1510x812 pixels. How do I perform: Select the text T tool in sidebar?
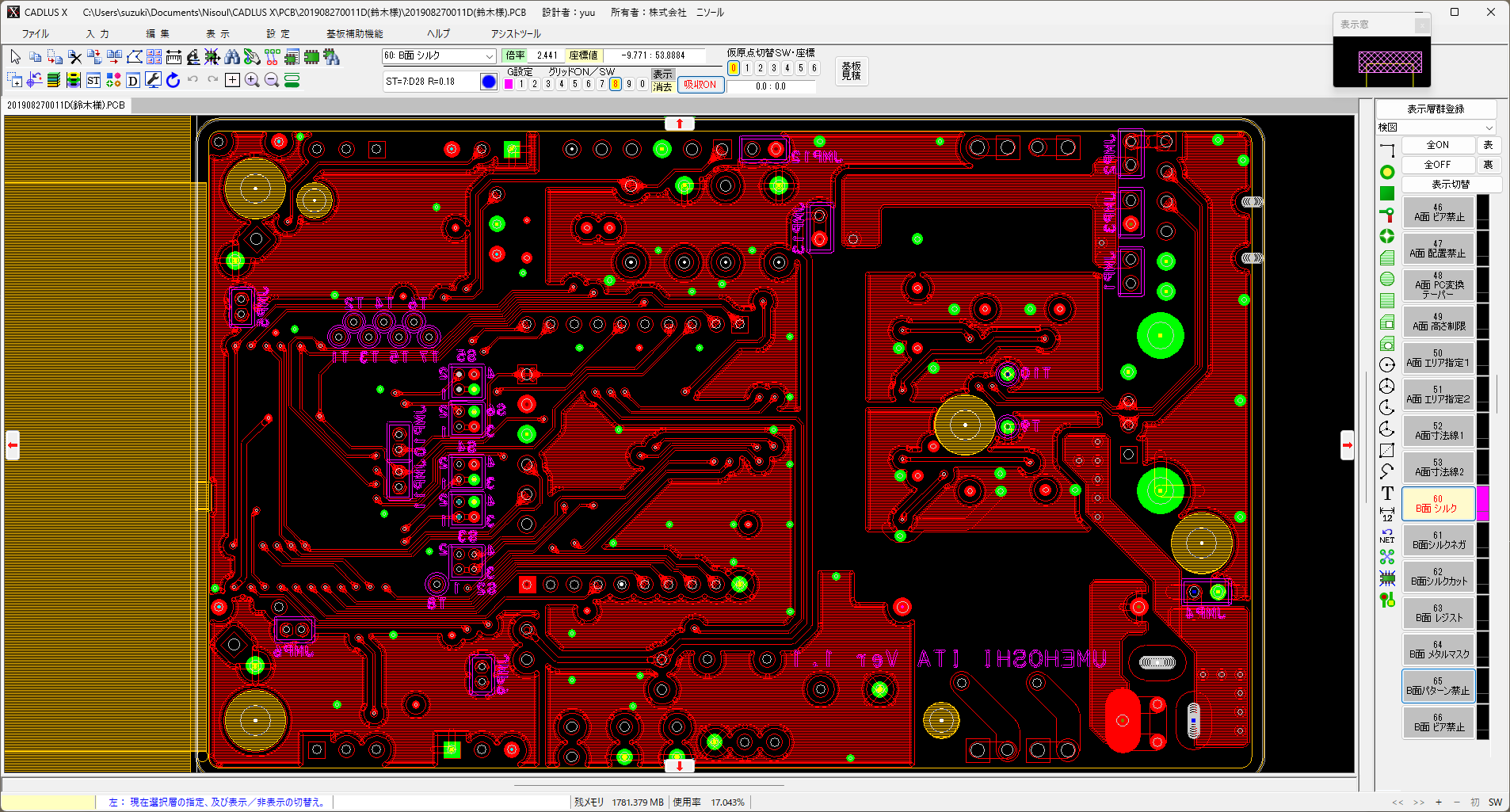1386,494
